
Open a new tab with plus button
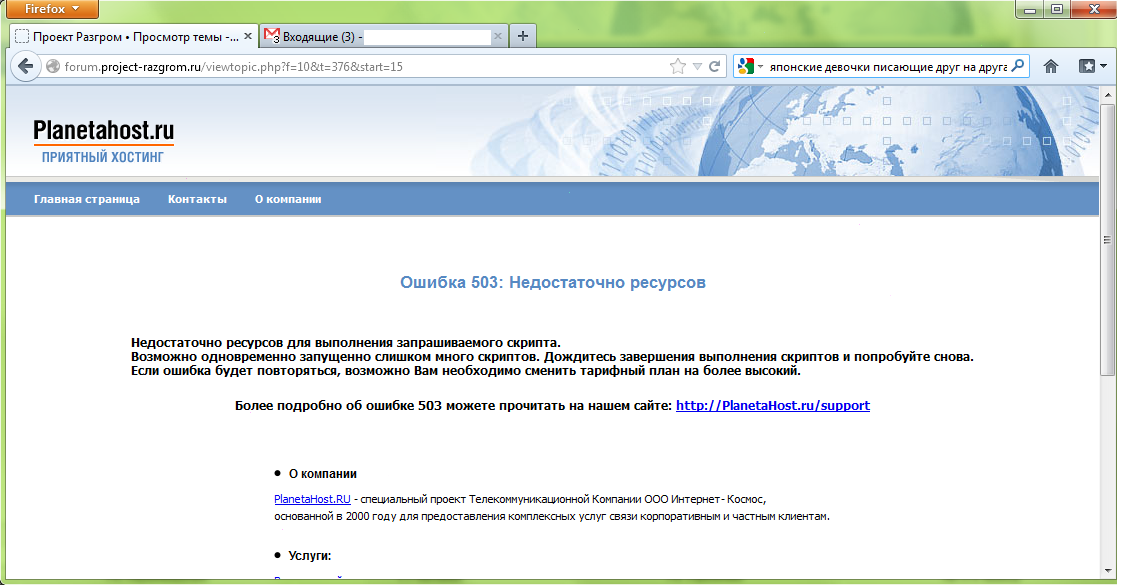click(x=523, y=36)
